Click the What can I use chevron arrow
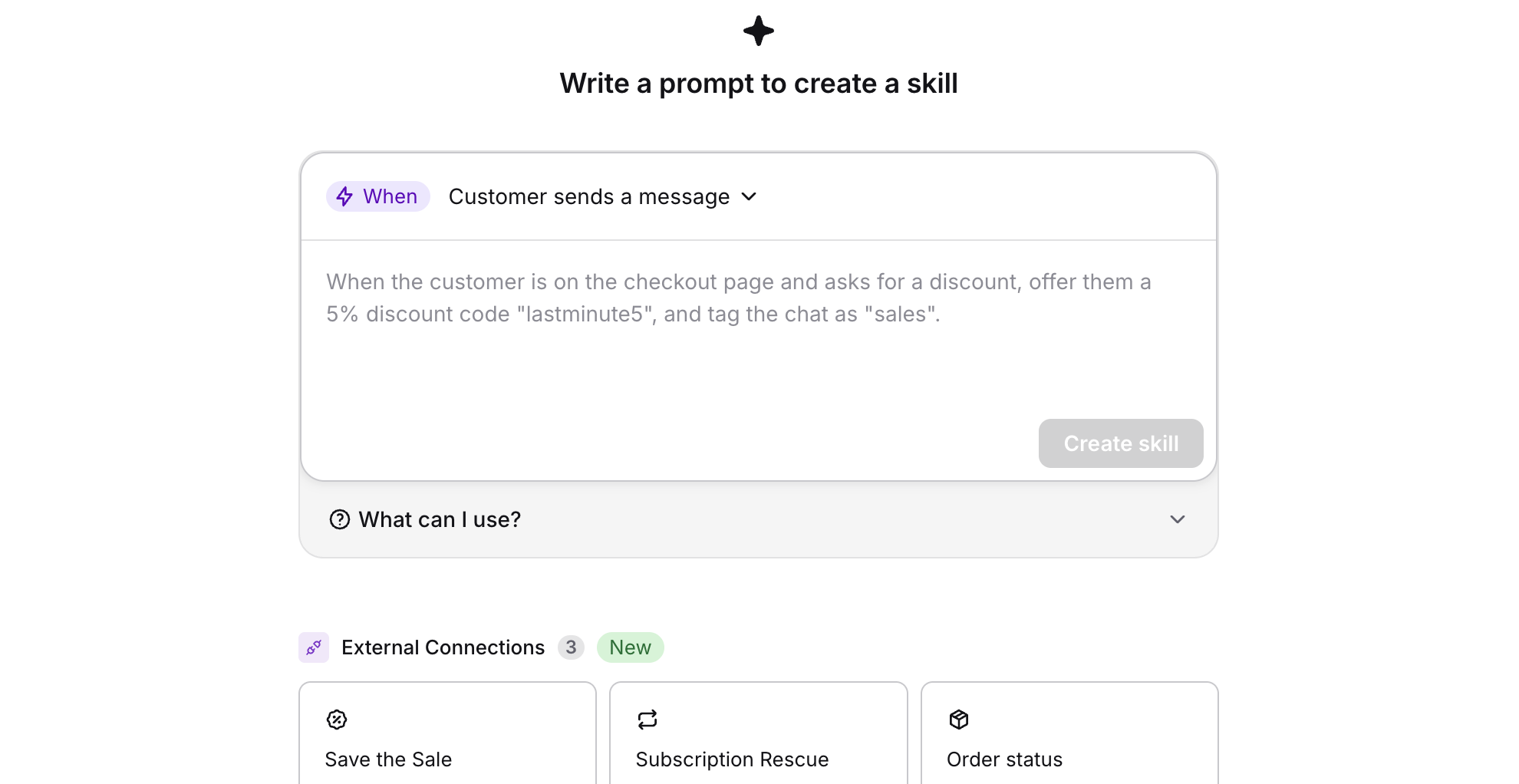1519x784 pixels. pos(1178,519)
